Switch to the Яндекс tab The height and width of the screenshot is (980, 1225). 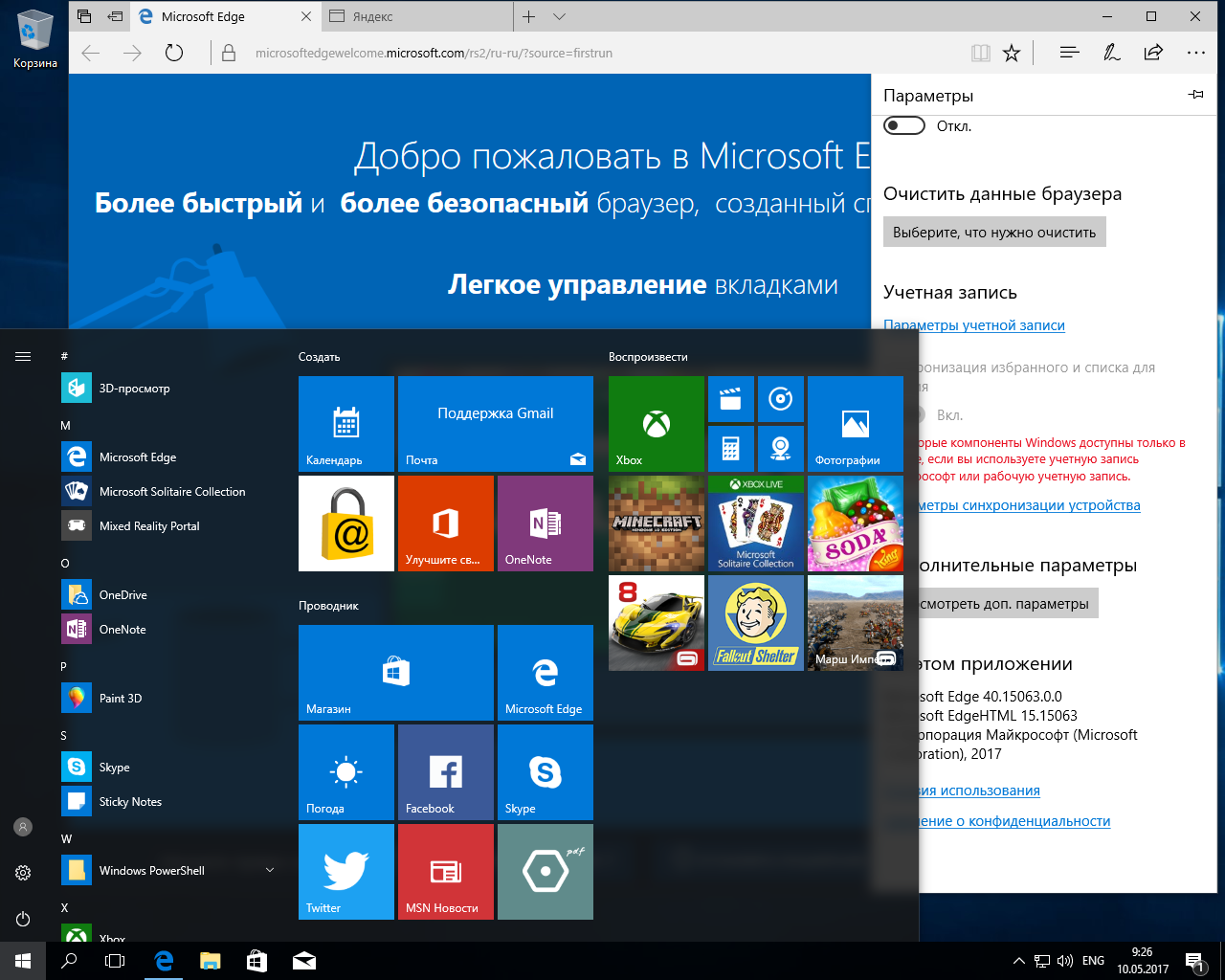coord(415,16)
